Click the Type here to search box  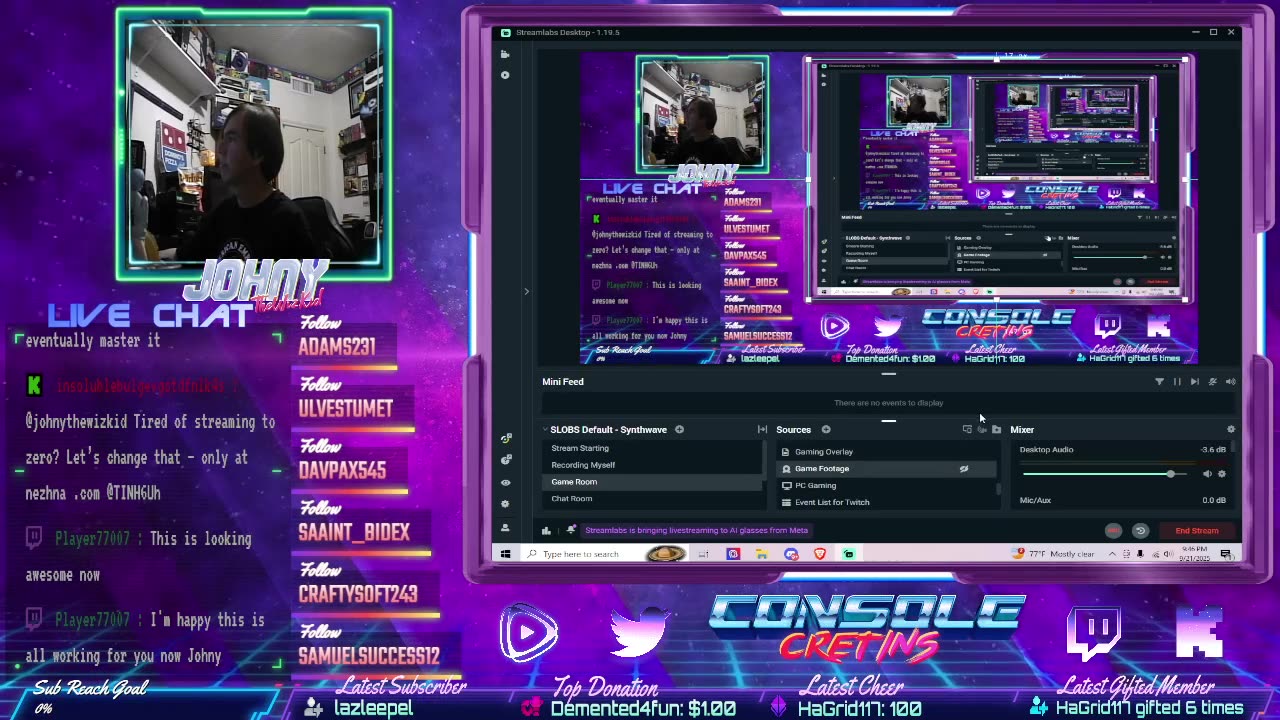605,554
